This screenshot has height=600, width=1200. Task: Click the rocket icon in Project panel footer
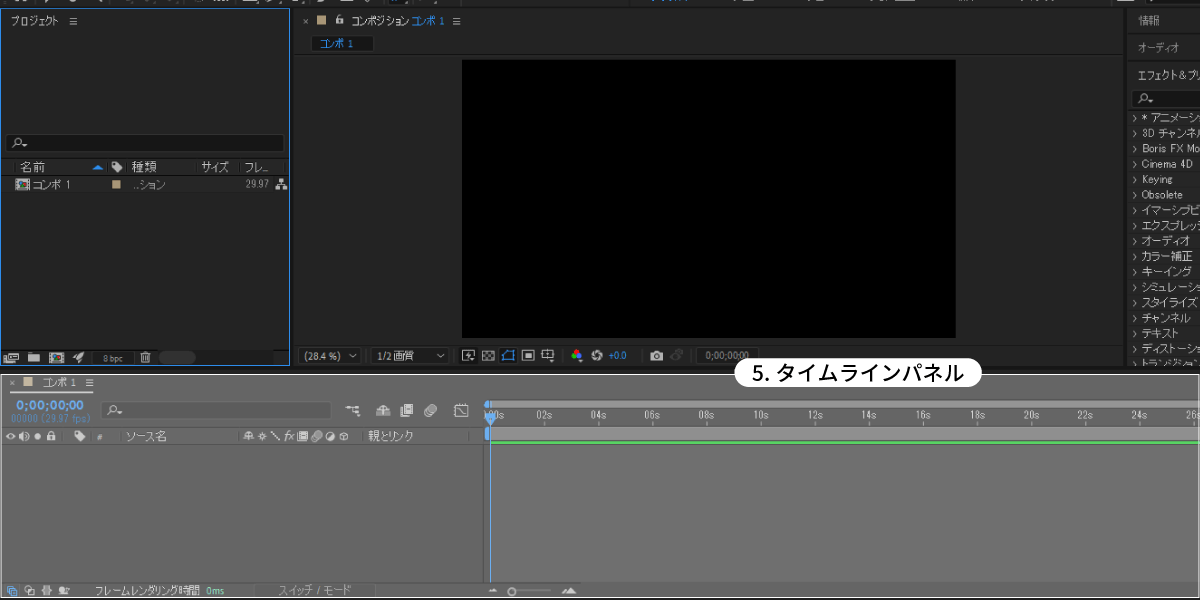tap(79, 357)
